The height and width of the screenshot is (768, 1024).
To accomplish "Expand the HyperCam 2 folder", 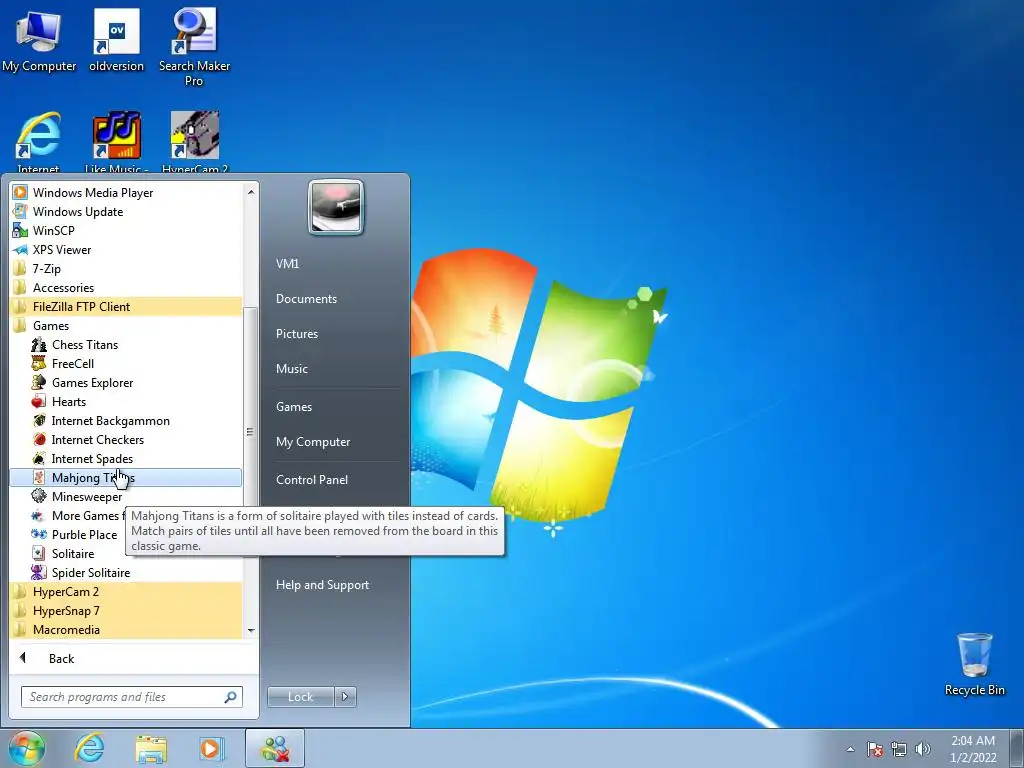I will click(x=126, y=592).
